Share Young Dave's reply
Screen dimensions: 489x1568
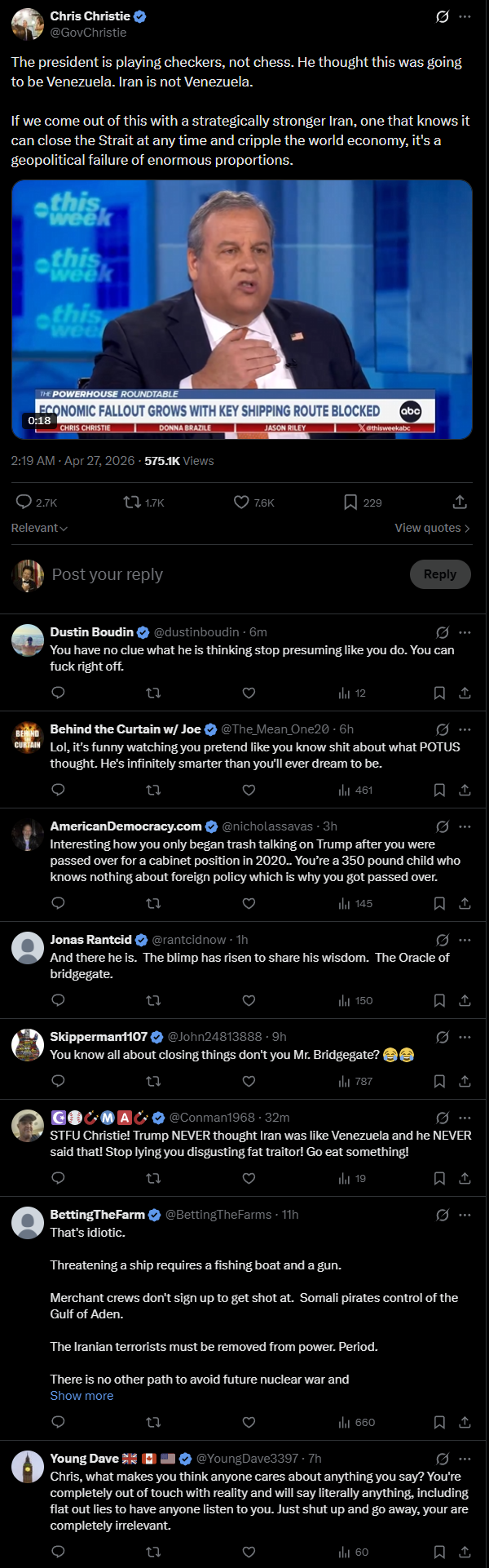465,1552
